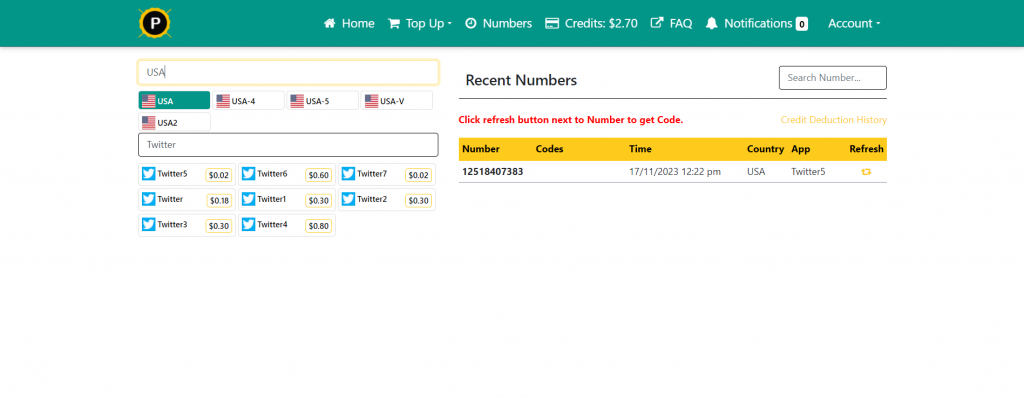Focus the country search field containing USA
The height and width of the screenshot is (399, 1024).
pyautogui.click(x=288, y=72)
